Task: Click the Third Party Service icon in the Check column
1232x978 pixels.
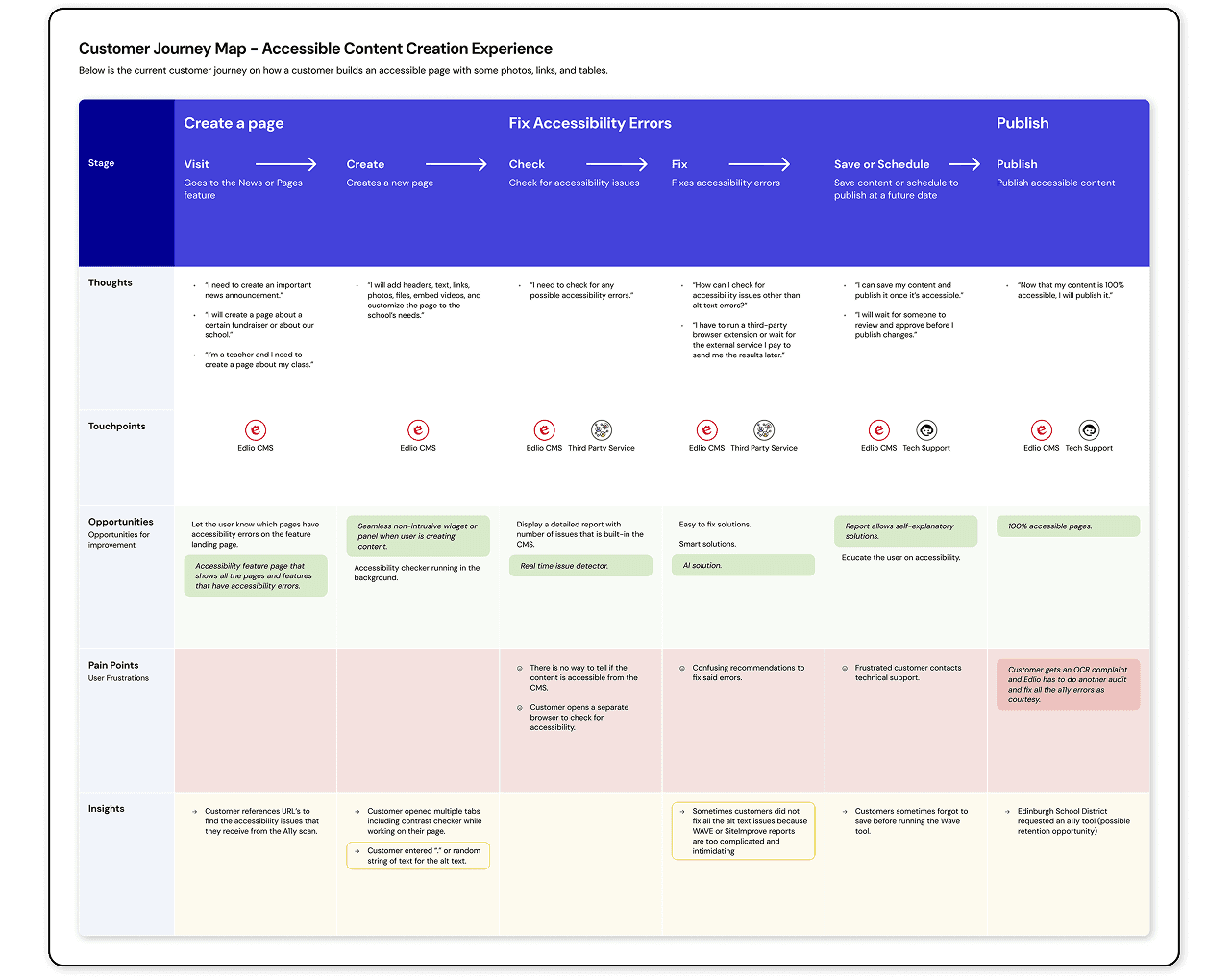Action: coord(603,432)
